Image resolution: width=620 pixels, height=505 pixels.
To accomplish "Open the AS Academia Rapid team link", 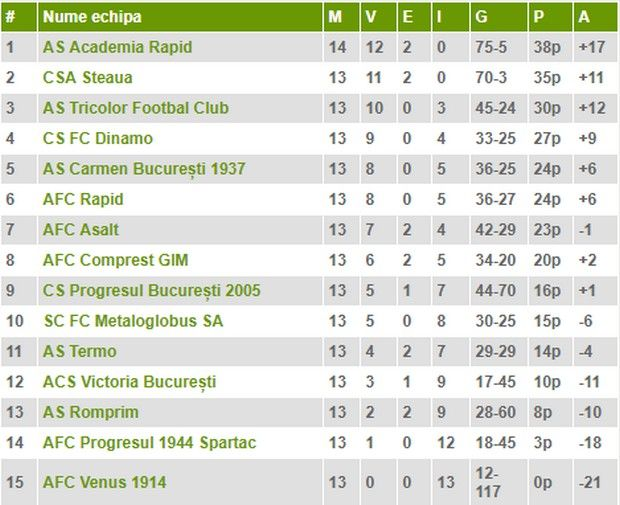I will [117, 47].
